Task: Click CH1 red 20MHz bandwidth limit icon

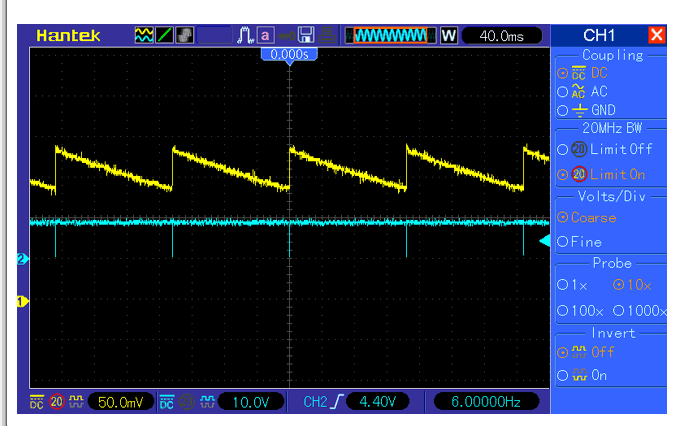Action: coord(57,402)
